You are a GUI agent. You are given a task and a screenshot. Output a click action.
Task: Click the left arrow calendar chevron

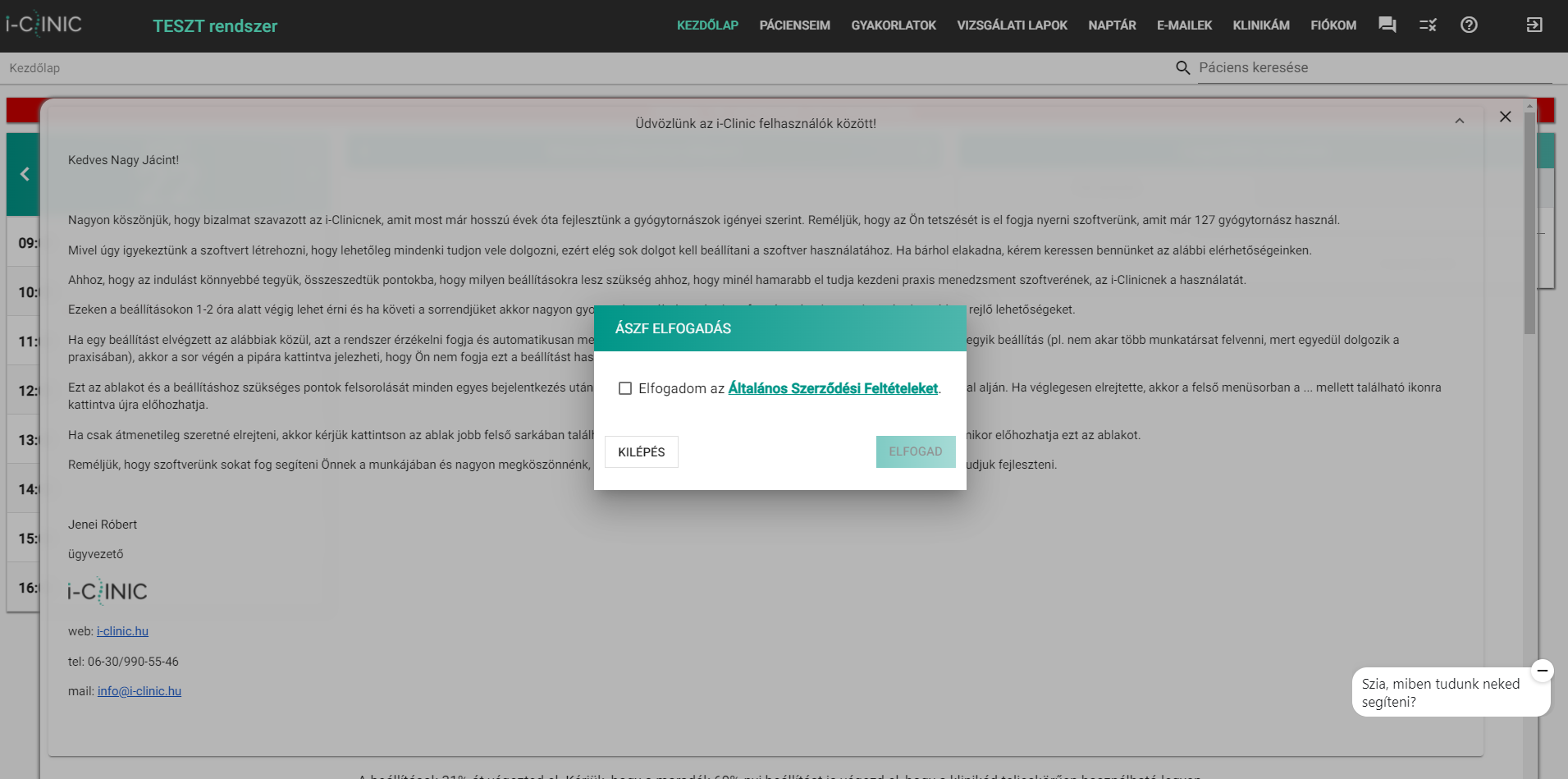[x=25, y=174]
